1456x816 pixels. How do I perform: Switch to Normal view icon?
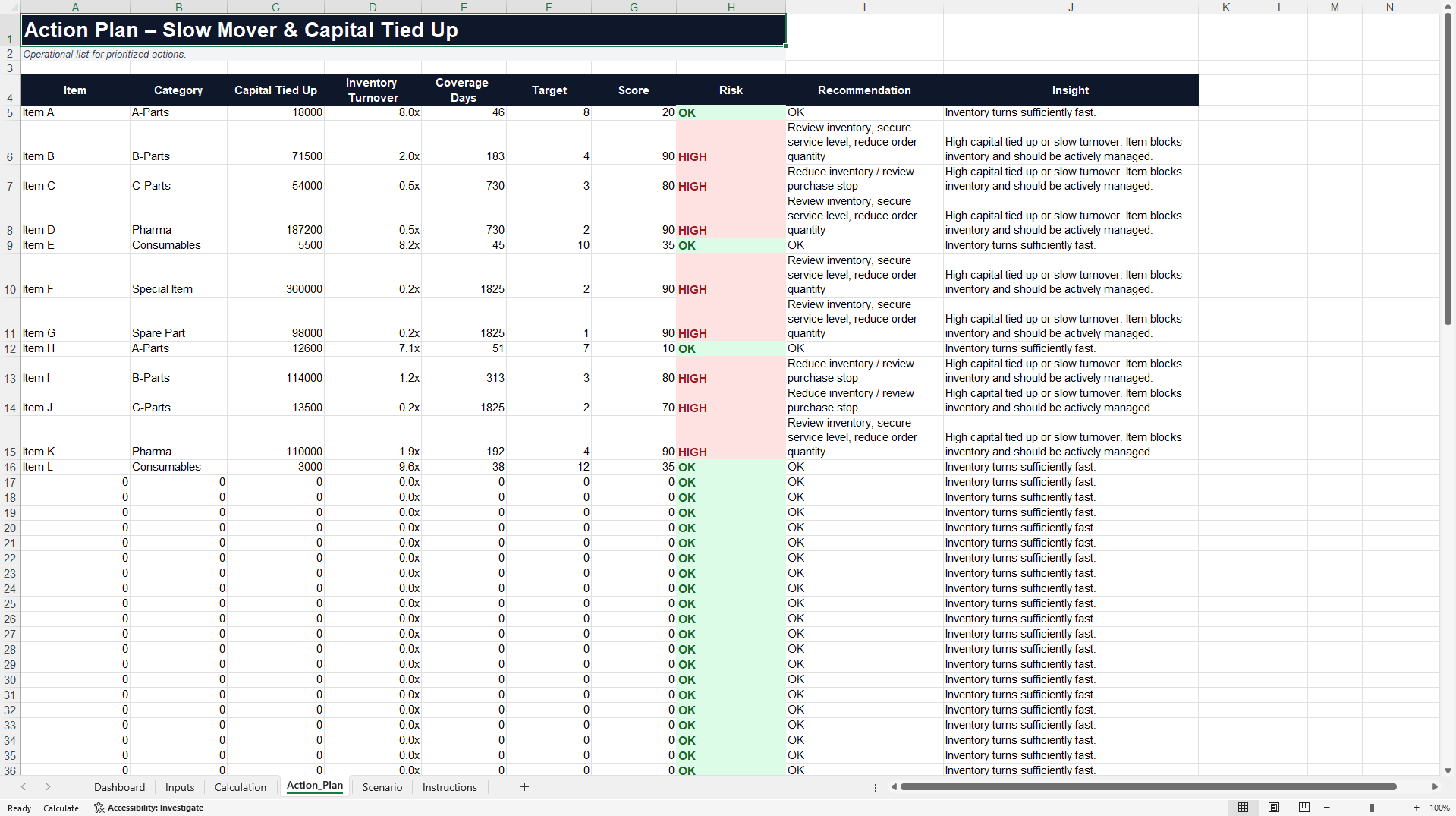[1243, 808]
